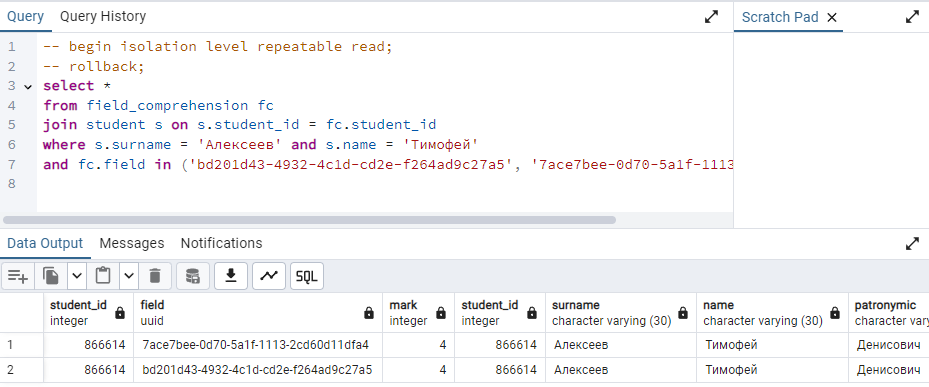Open the copy options dropdown arrow

click(x=77, y=276)
